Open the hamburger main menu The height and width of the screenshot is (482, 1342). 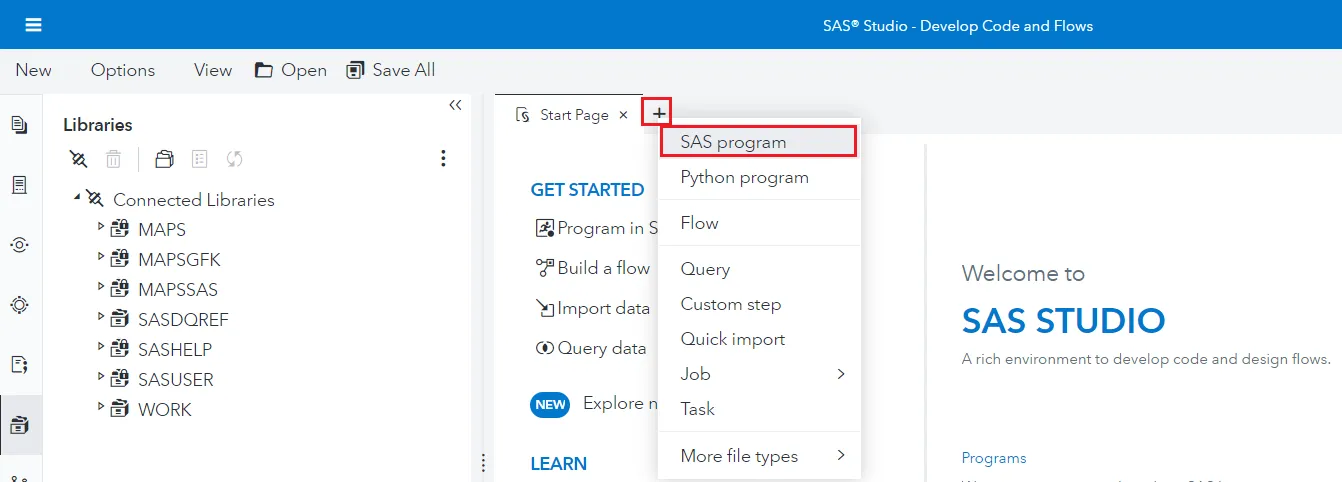33,25
